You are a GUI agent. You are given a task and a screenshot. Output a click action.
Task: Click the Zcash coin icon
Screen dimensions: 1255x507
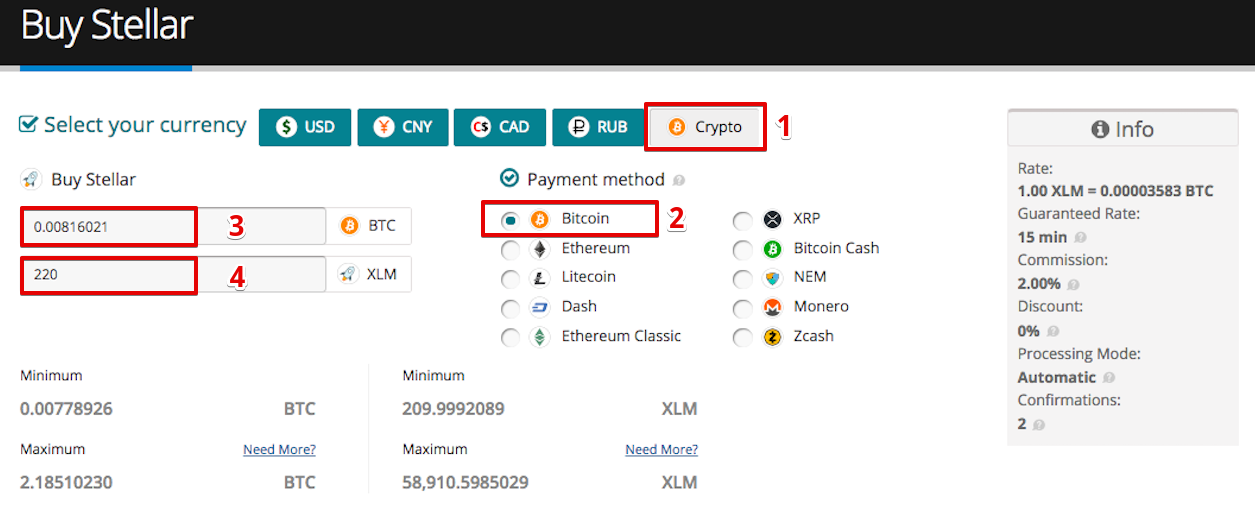(x=772, y=337)
